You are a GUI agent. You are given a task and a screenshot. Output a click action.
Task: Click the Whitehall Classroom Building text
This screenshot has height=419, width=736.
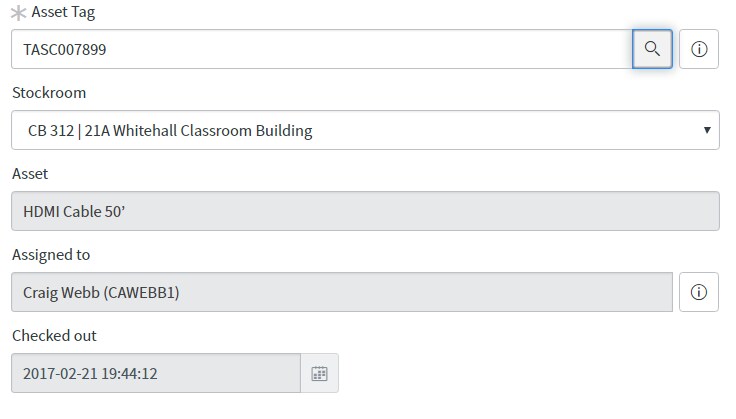point(213,130)
